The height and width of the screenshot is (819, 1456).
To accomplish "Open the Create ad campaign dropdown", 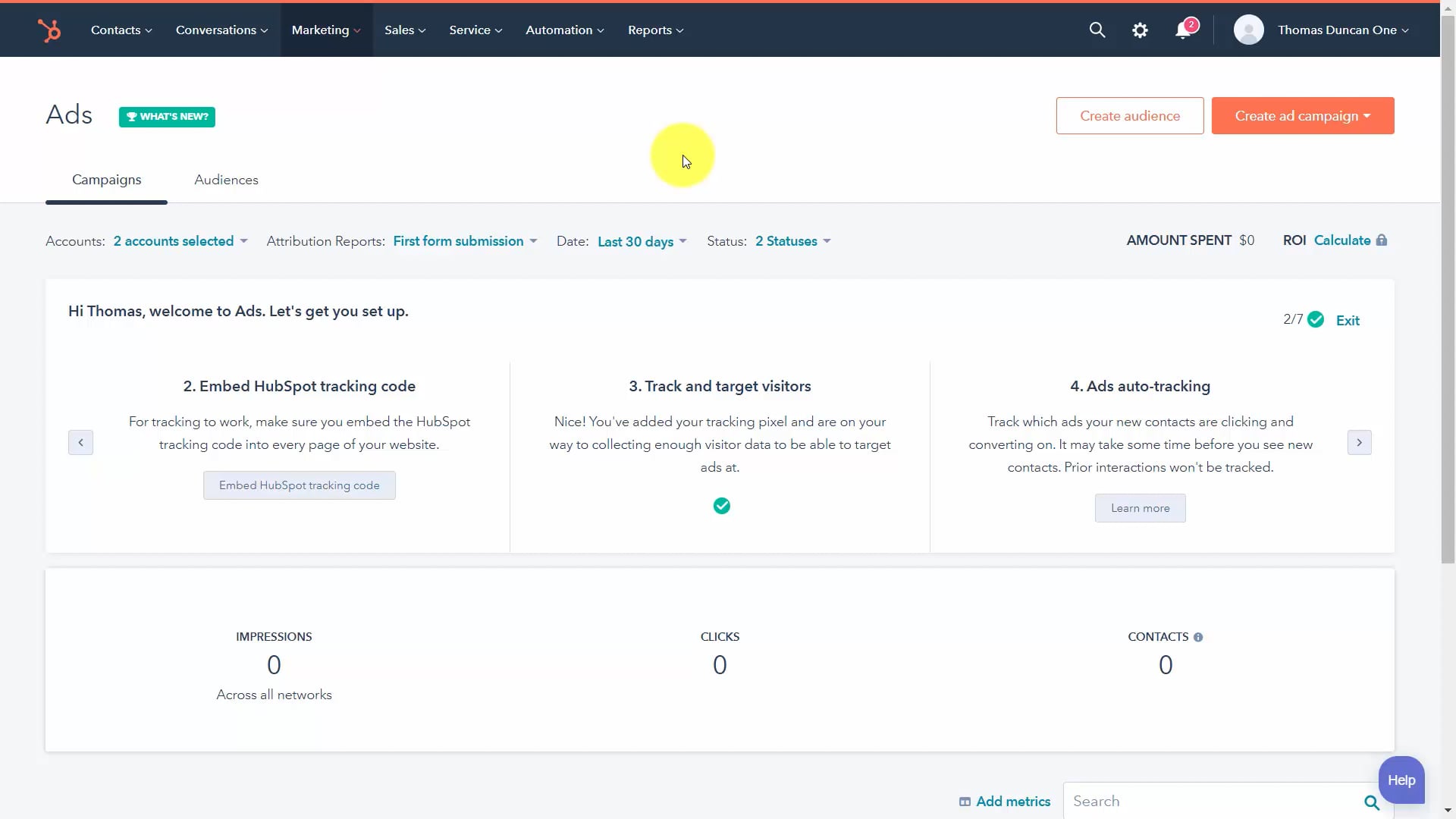I will (1303, 115).
